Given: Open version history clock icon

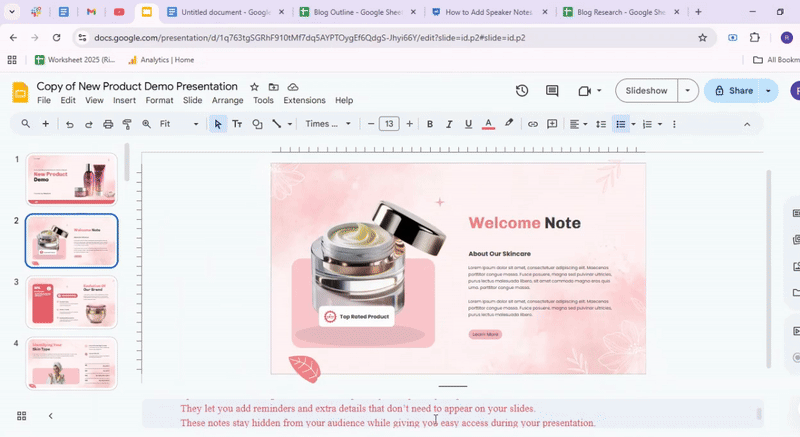Looking at the screenshot, I should click(x=521, y=91).
